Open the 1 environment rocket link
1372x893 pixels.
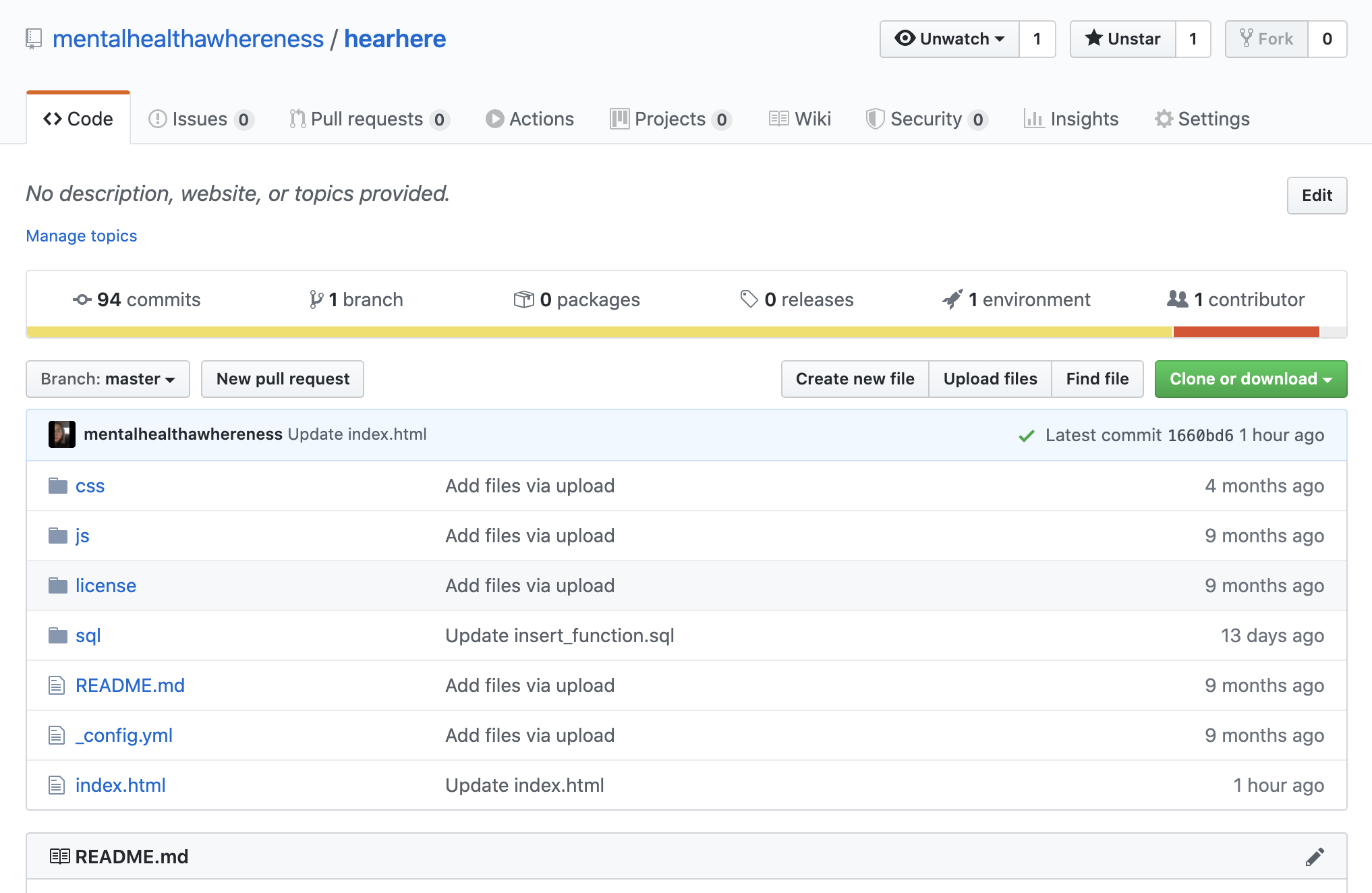tap(1016, 299)
